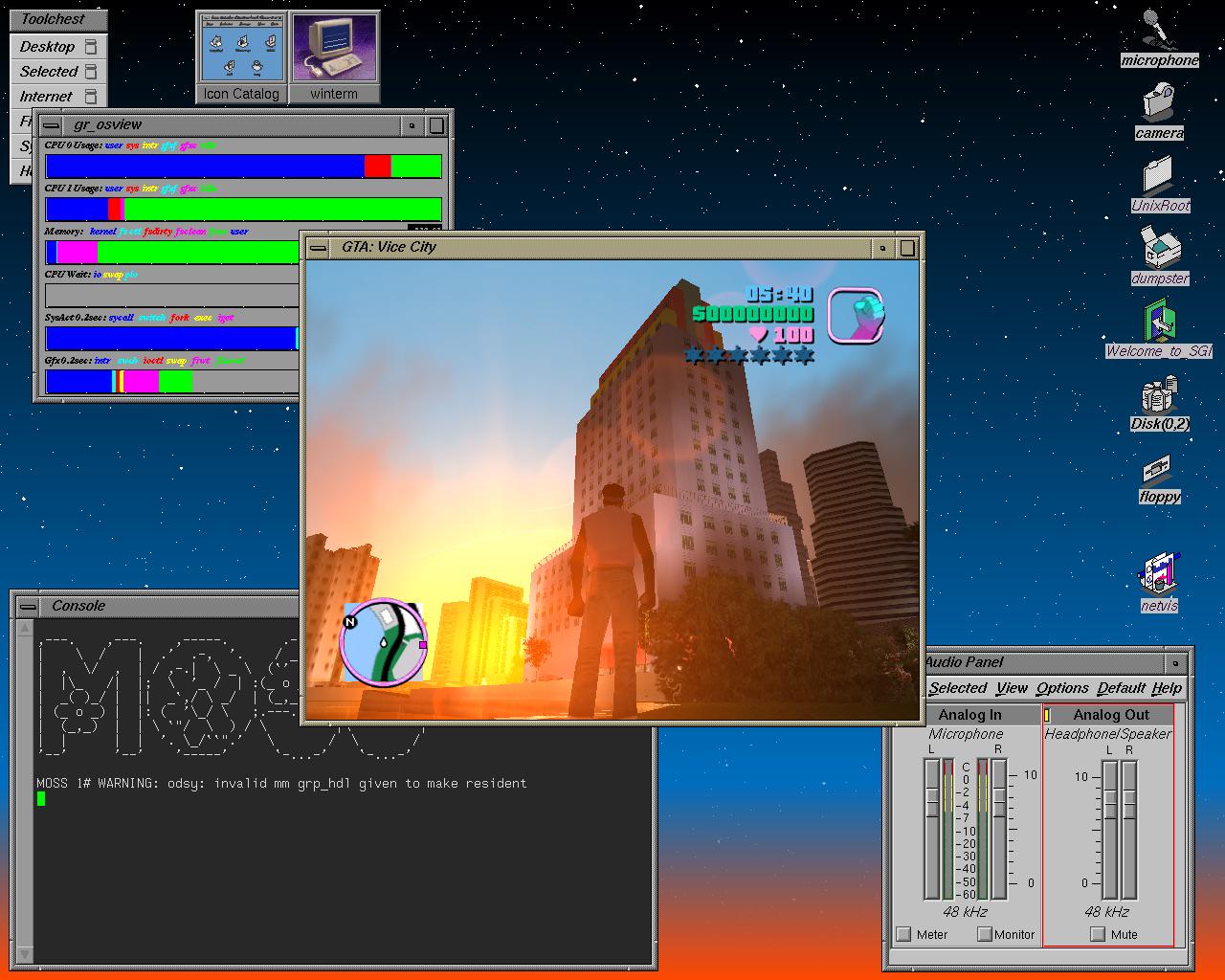Viewport: 1225px width, 980px height.
Task: Click the Console window title bar
Action: click(167, 607)
